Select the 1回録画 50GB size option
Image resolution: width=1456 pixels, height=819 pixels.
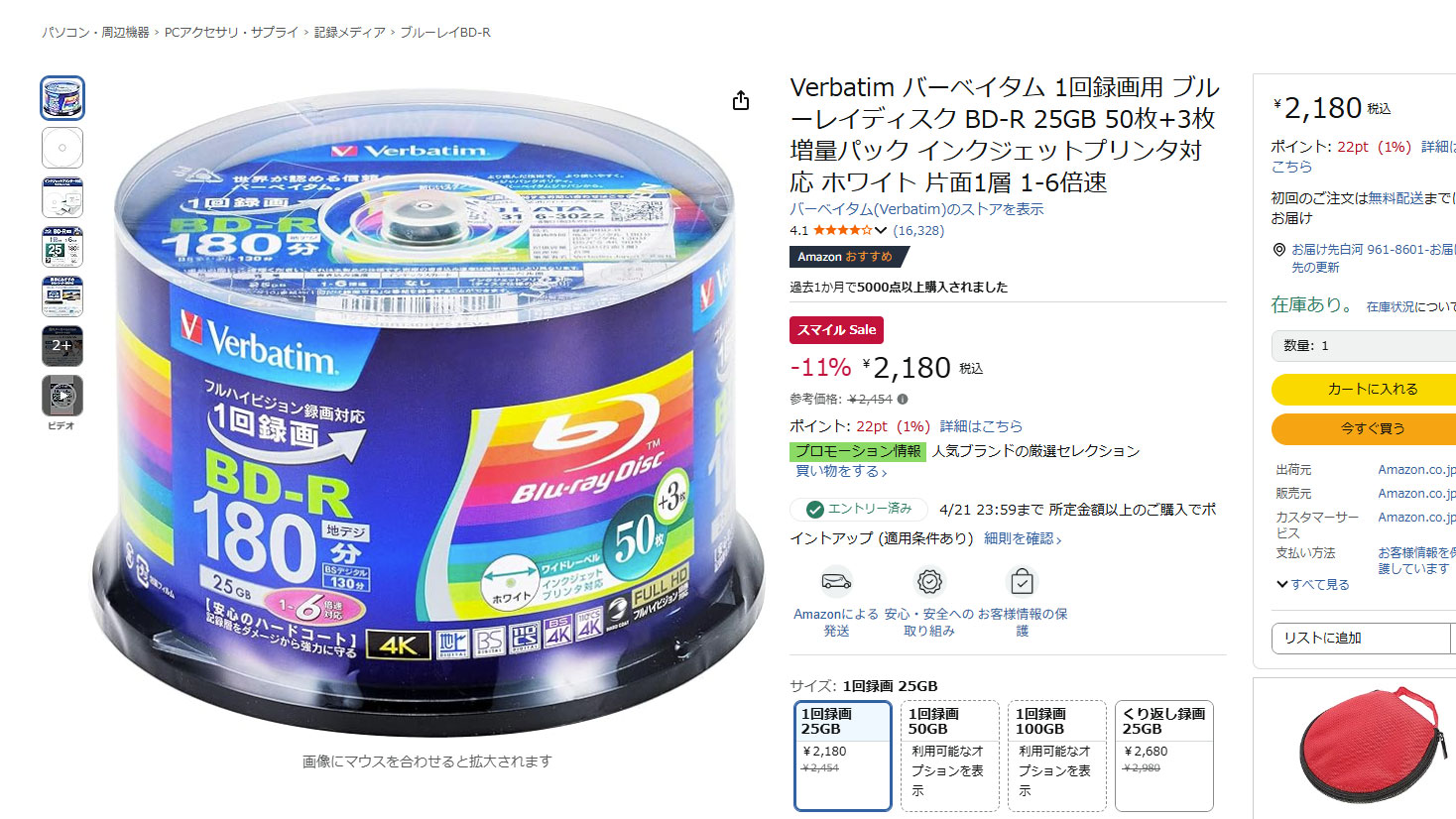[949, 756]
